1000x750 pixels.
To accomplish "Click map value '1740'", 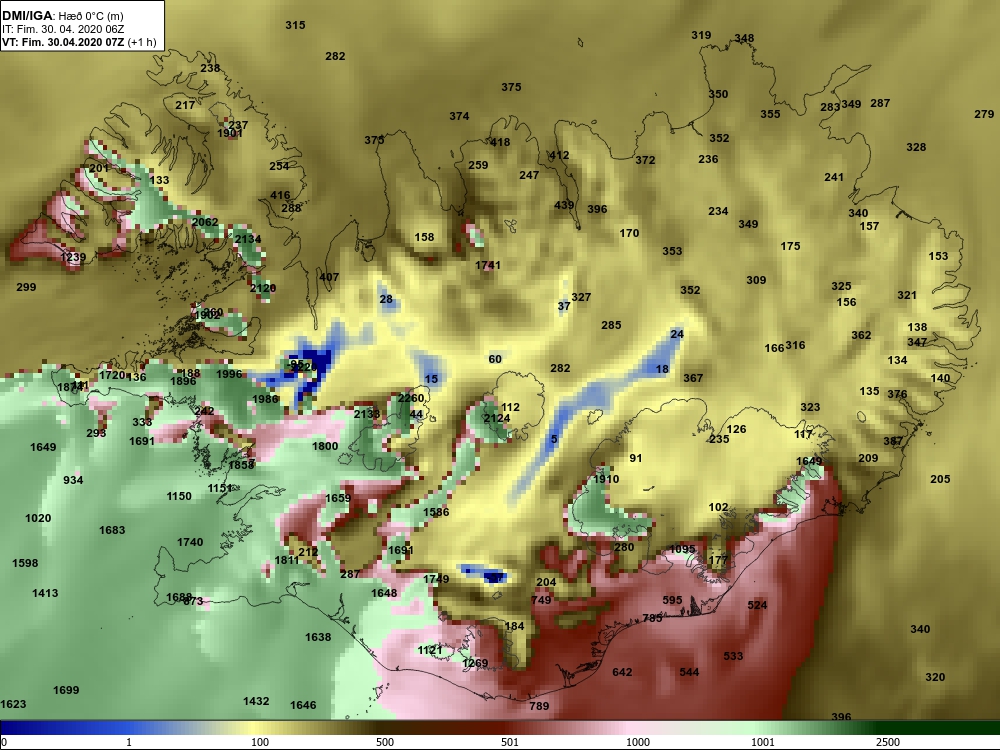I will click(190, 542).
